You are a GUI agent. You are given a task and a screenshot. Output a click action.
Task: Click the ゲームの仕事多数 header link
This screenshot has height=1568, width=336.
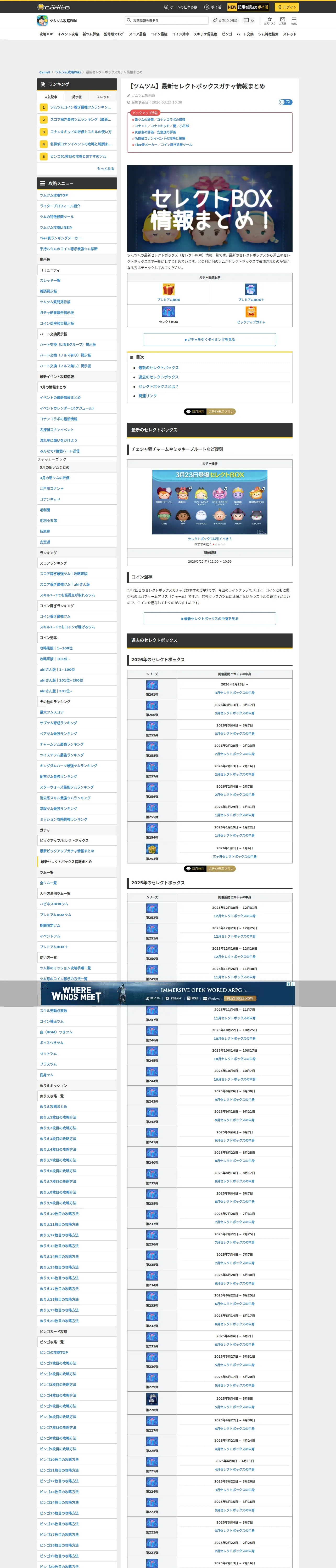(181, 7)
